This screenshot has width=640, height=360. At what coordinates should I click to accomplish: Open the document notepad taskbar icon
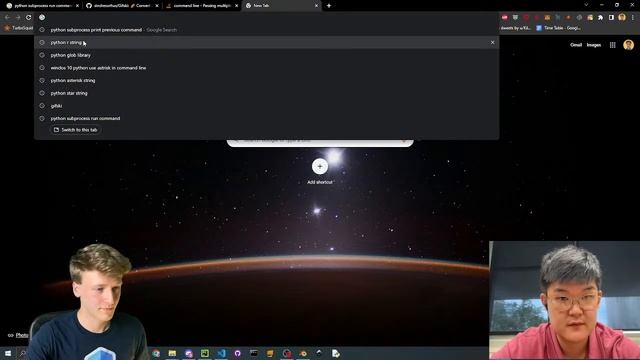[x=336, y=353]
